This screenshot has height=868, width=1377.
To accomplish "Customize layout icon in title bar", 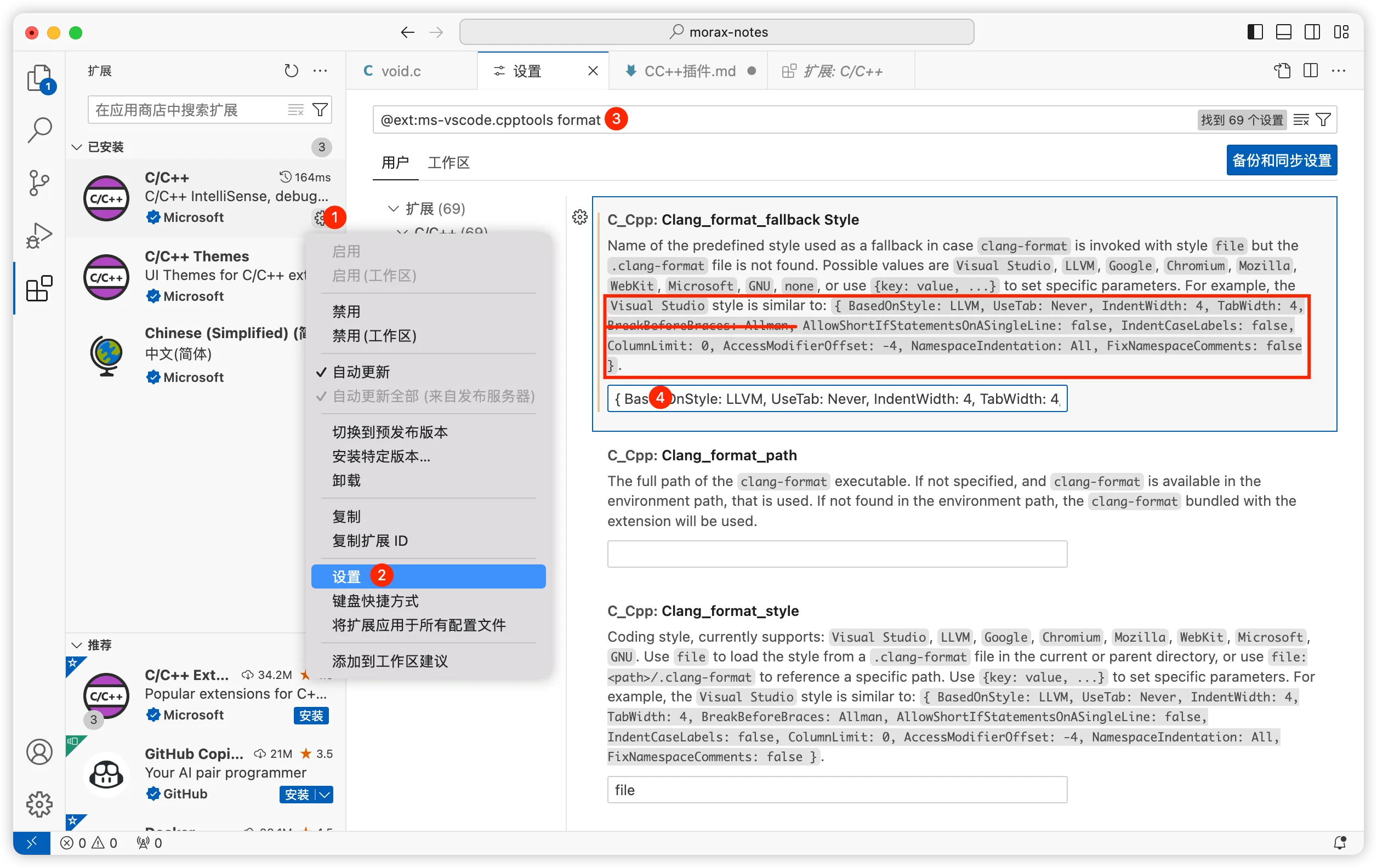I will 1341,32.
